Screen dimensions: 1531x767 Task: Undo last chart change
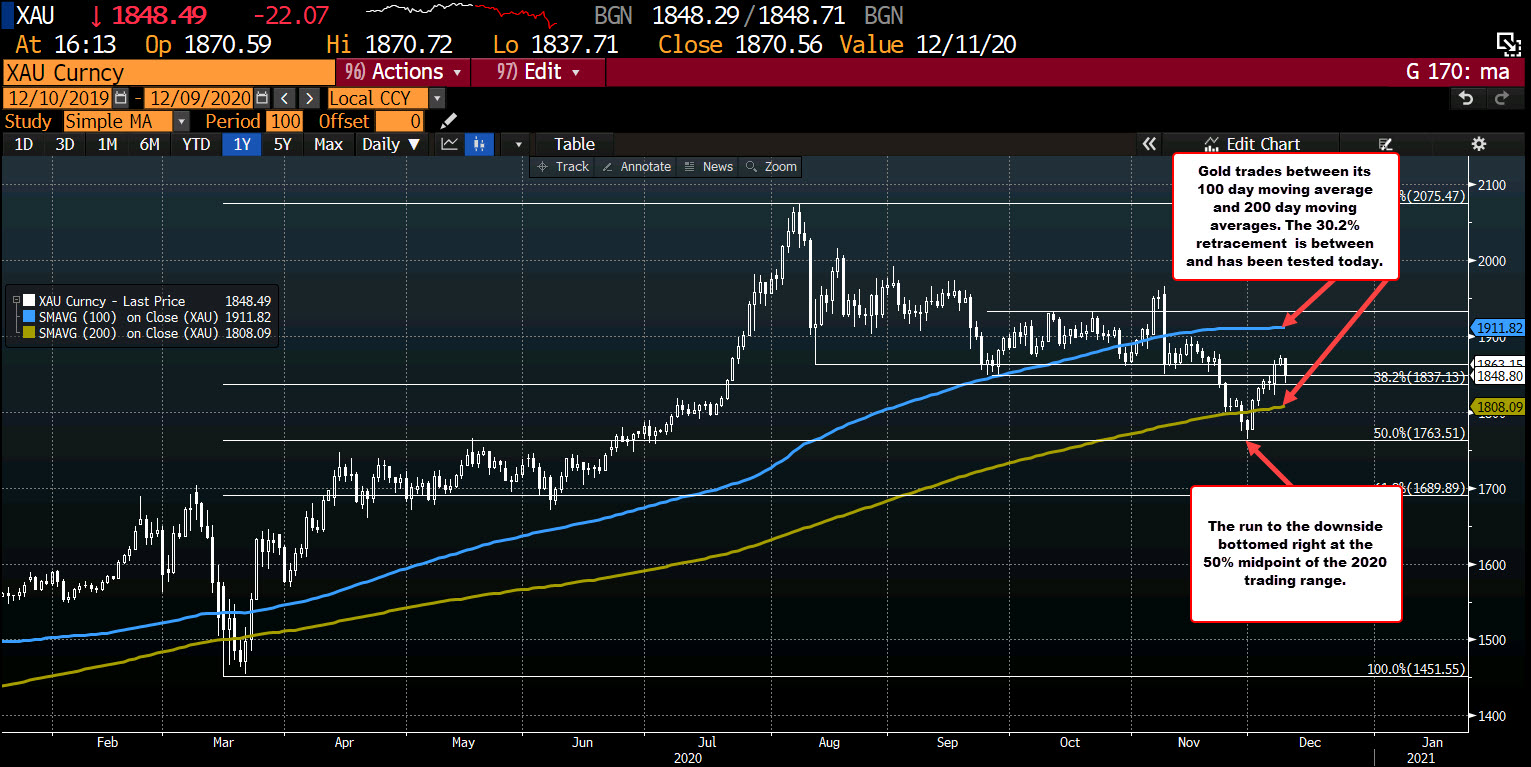coord(1466,98)
